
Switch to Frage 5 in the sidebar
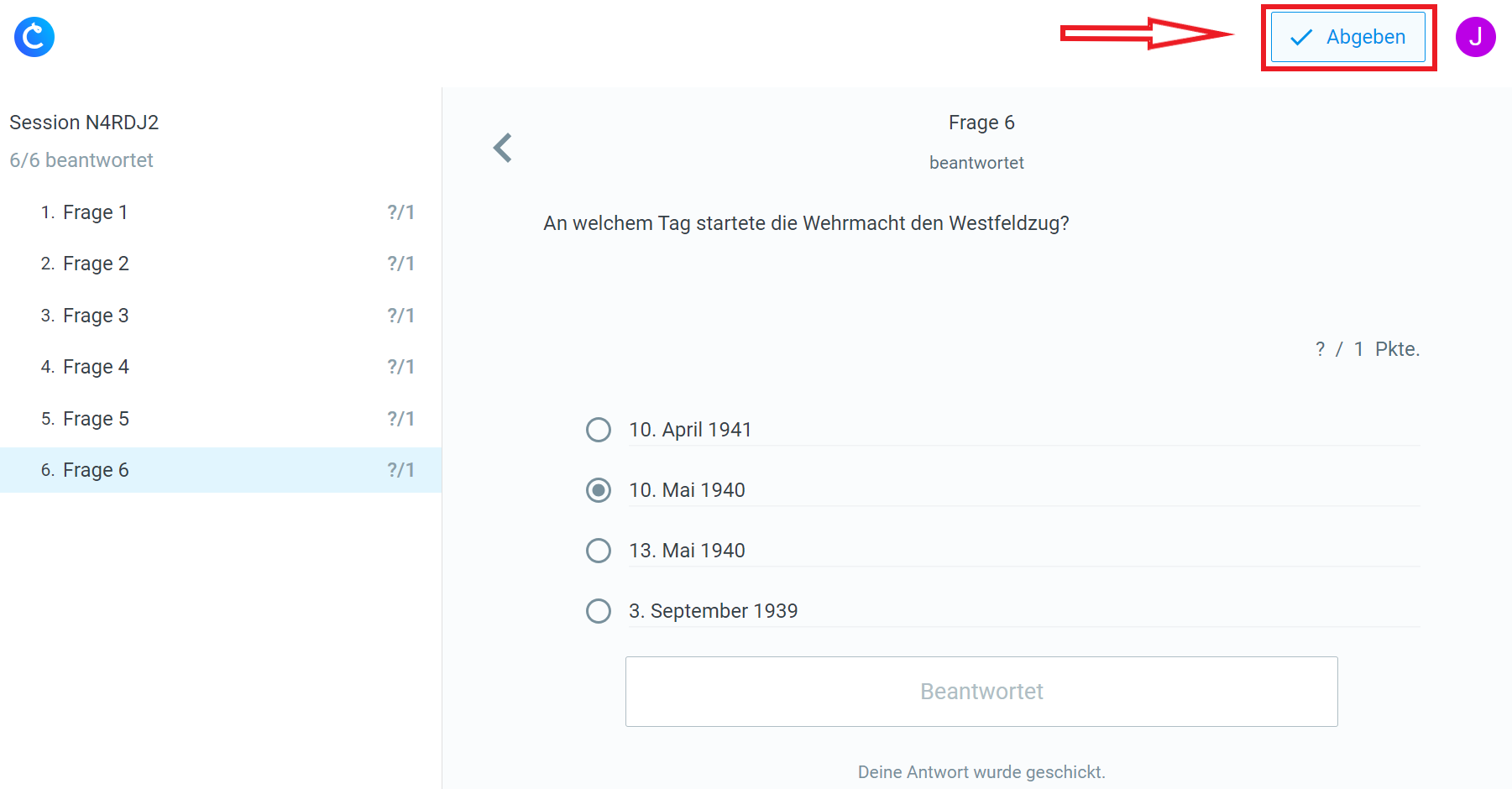[x=96, y=419]
